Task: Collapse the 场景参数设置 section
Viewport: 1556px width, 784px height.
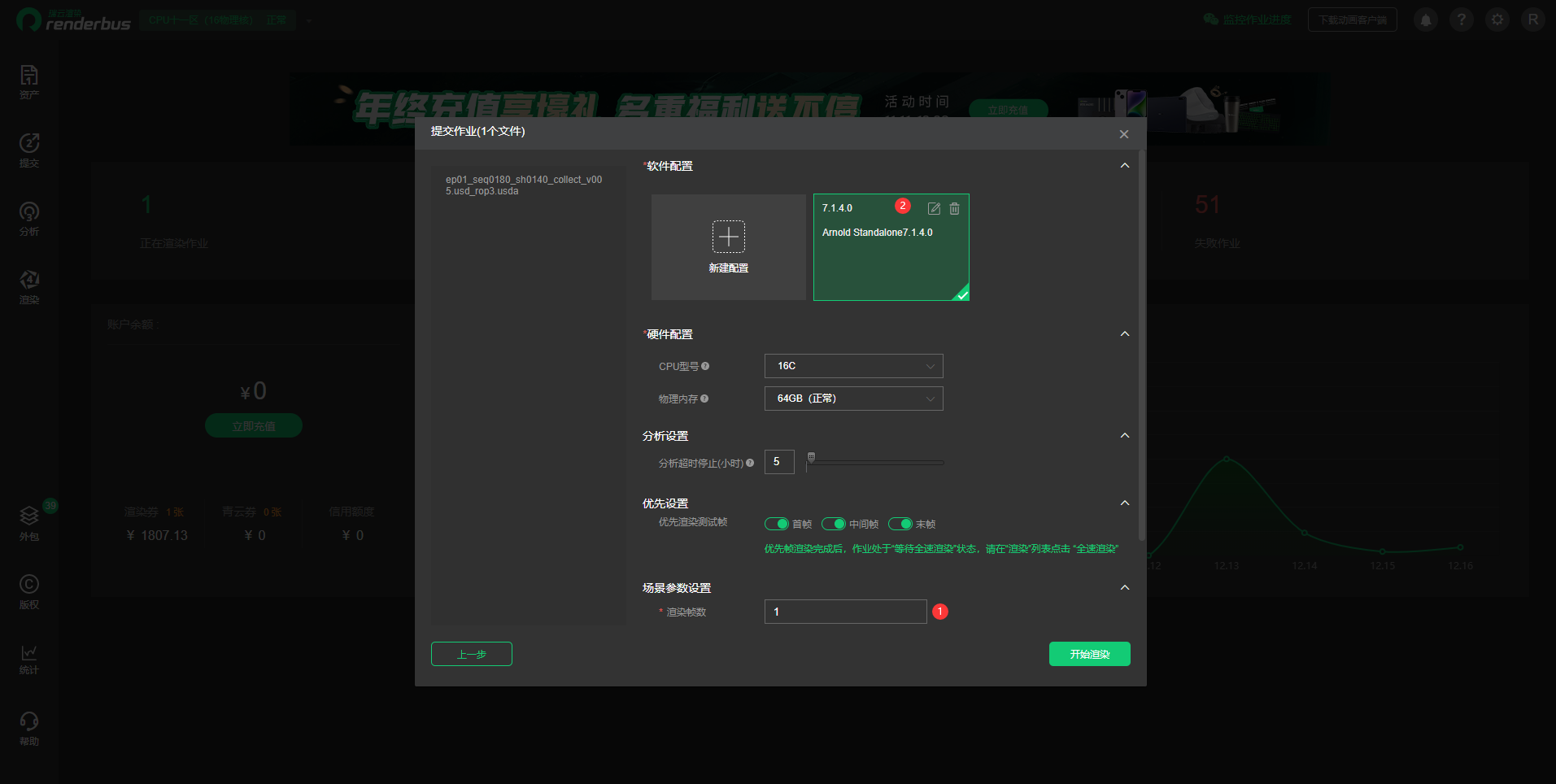Action: click(1125, 588)
